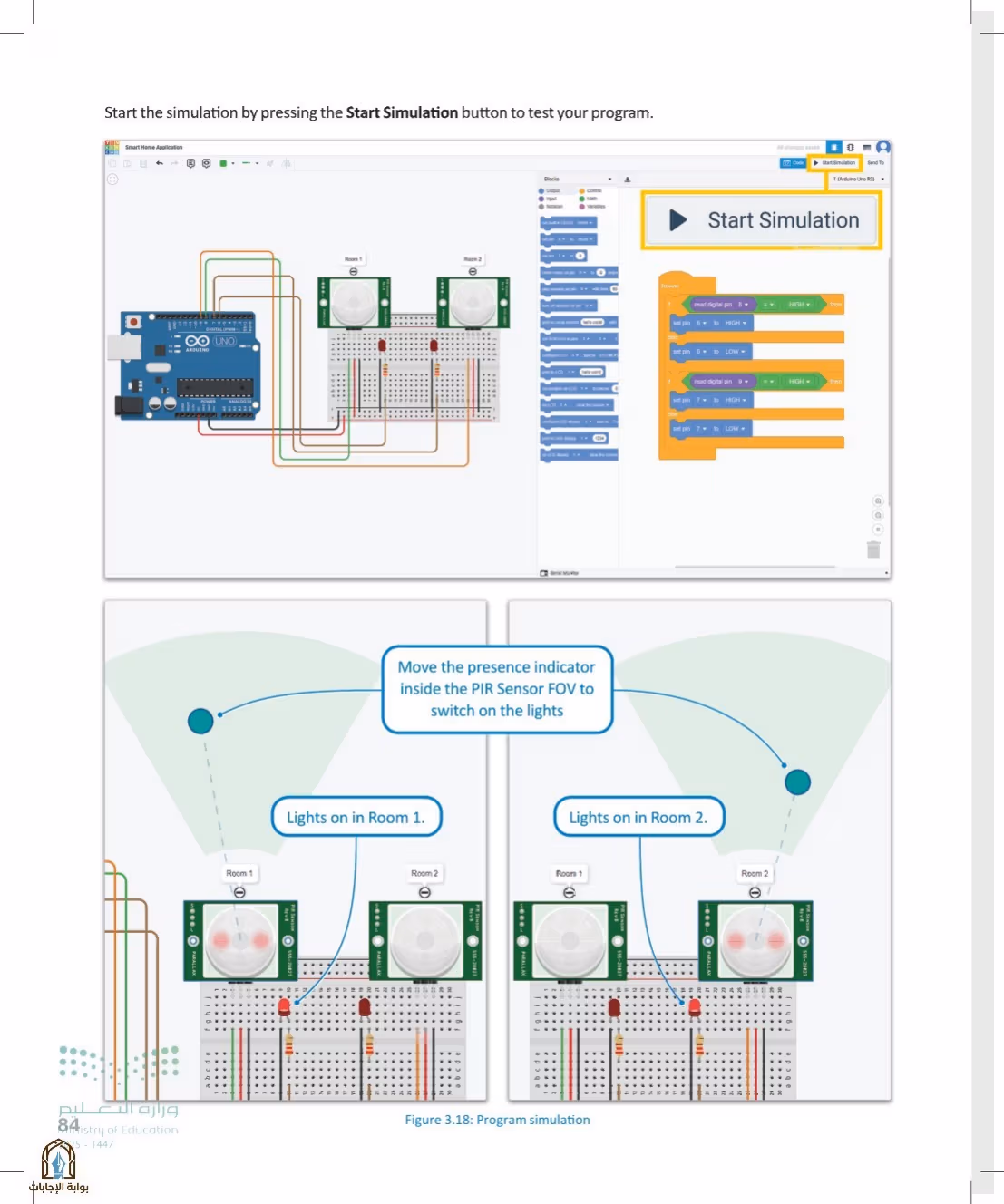Click the active Room 2 PIR sensor in the right panel
The image size is (1004, 1204).
point(755,941)
